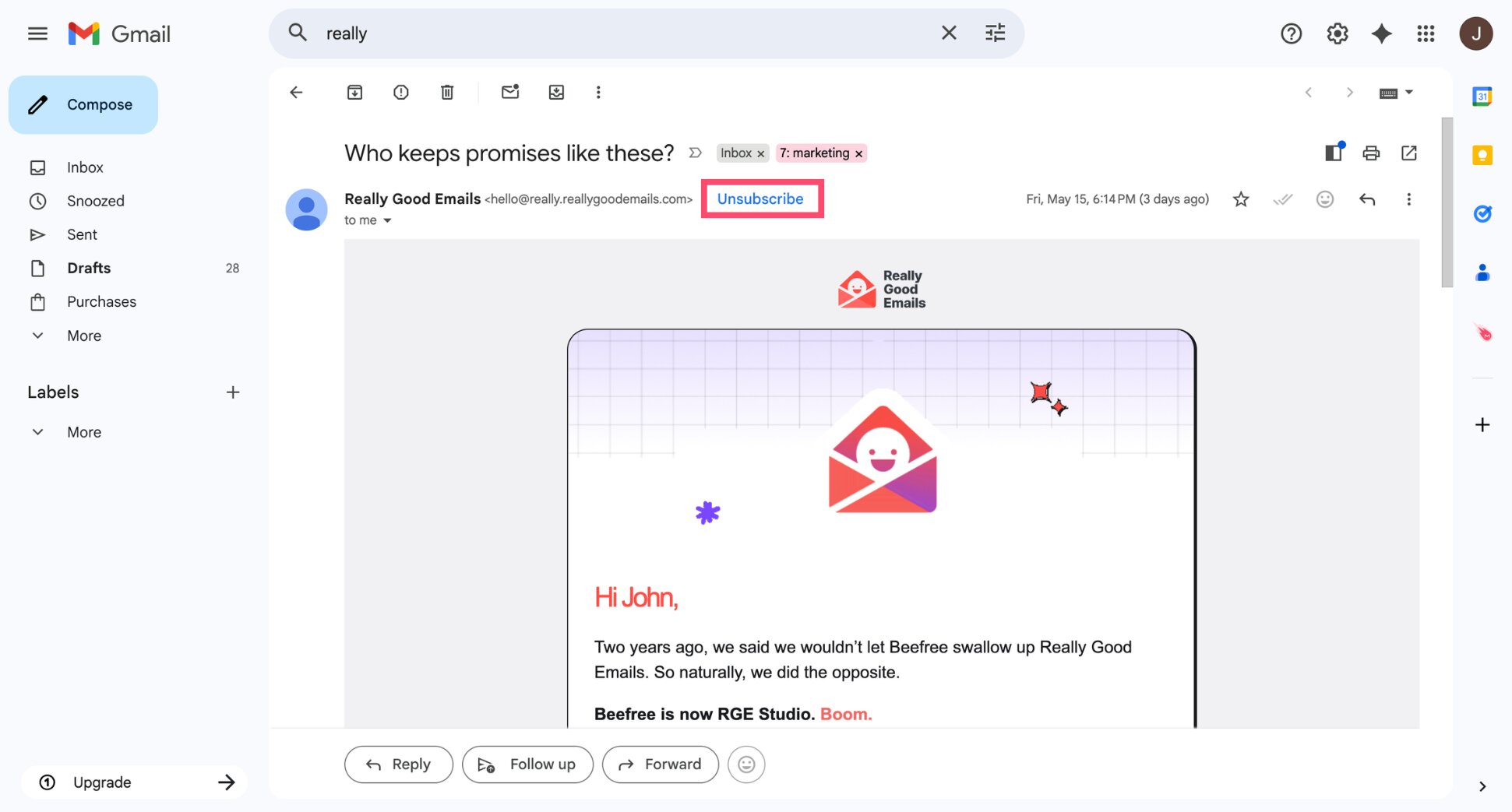Open the main menu hamburger icon
The width and height of the screenshot is (1512, 812).
tap(37, 33)
